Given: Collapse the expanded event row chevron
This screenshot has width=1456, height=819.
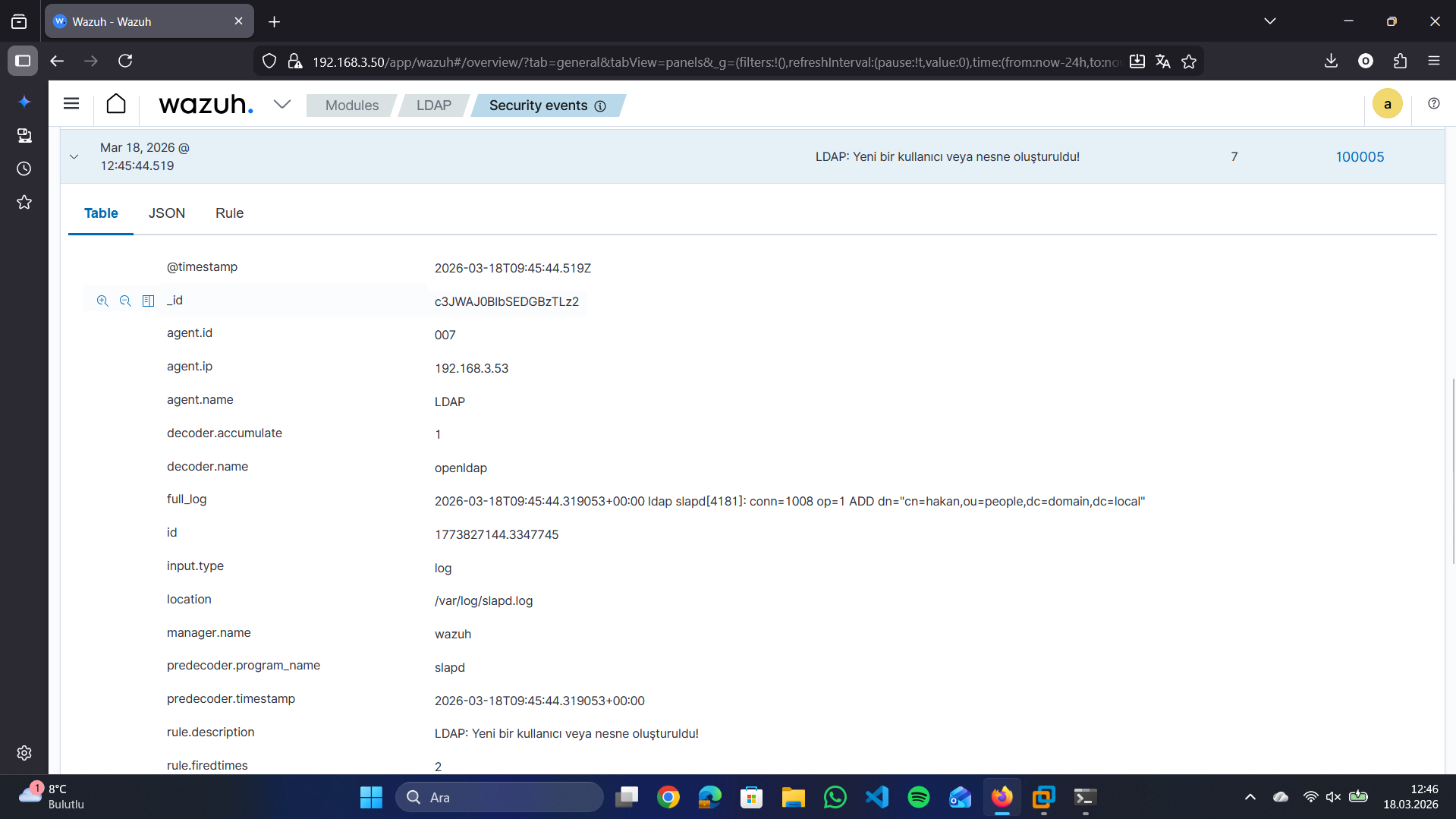Looking at the screenshot, I should tap(74, 157).
